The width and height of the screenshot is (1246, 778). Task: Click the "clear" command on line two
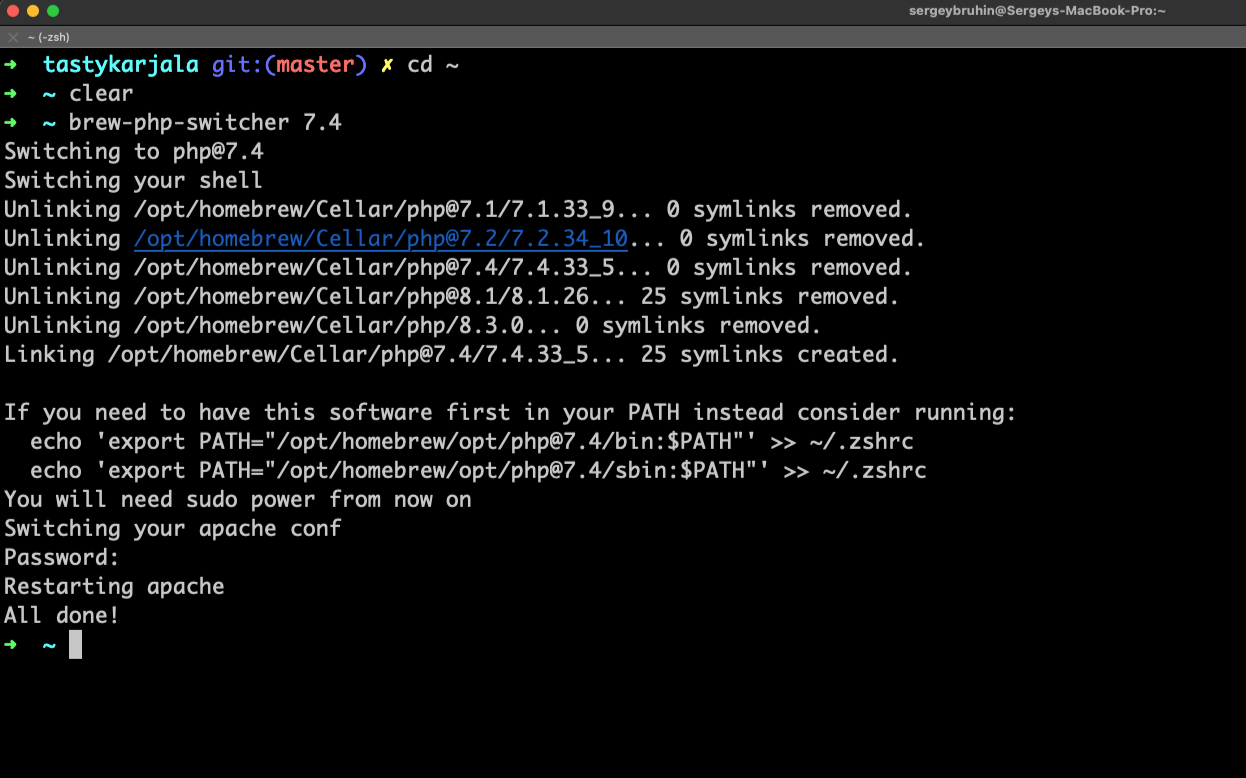(x=101, y=94)
